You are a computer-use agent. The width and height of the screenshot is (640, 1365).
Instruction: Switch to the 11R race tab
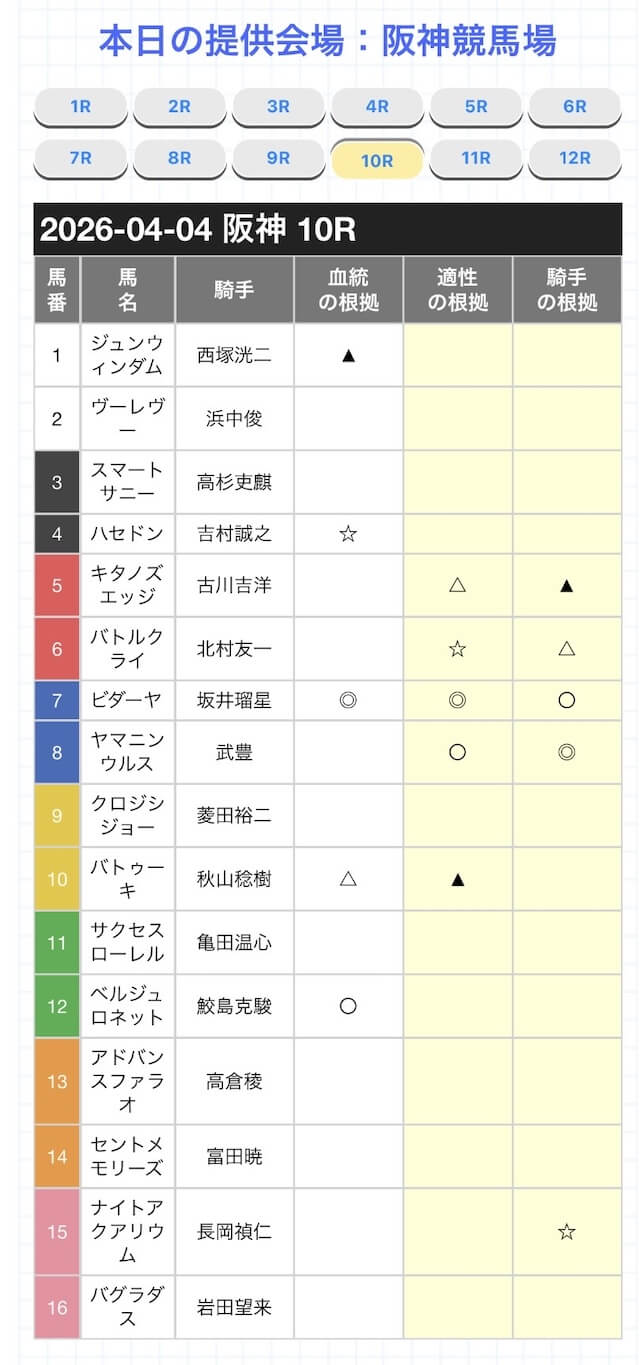coord(476,158)
